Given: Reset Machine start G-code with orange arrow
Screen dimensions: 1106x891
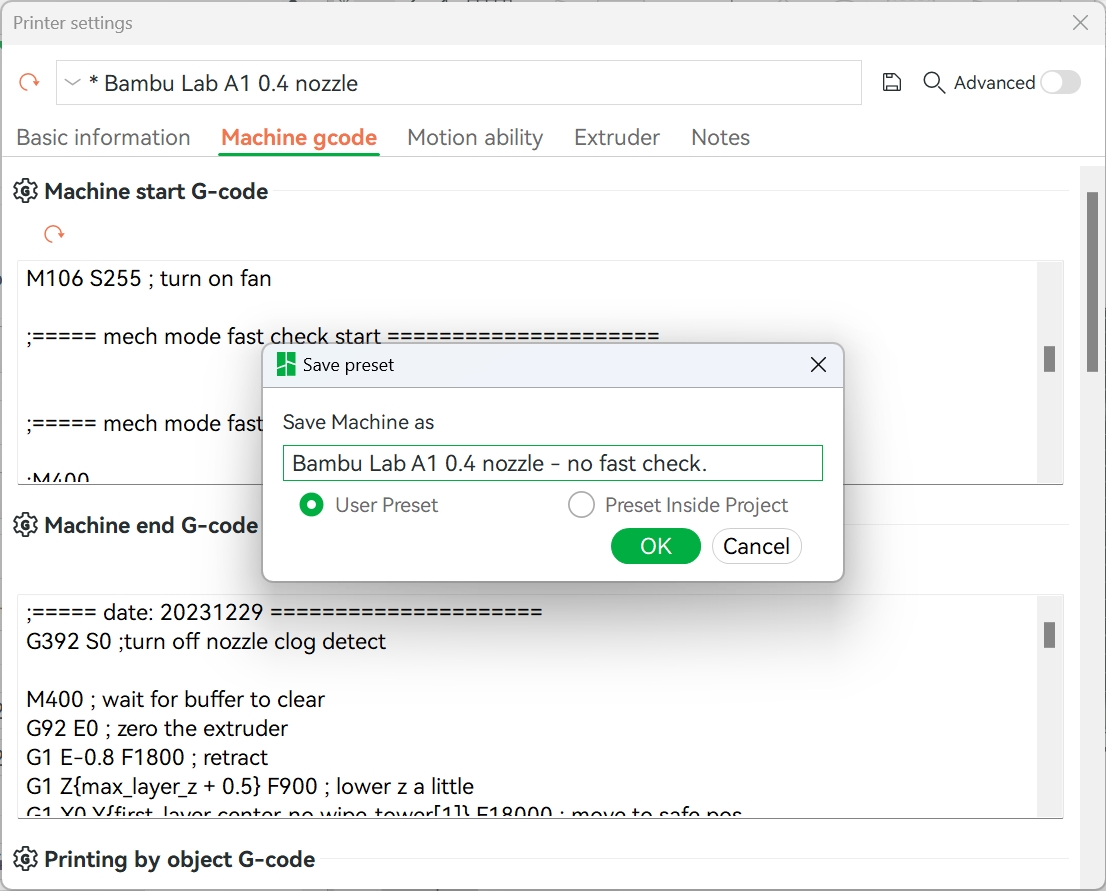Looking at the screenshot, I should [x=54, y=234].
